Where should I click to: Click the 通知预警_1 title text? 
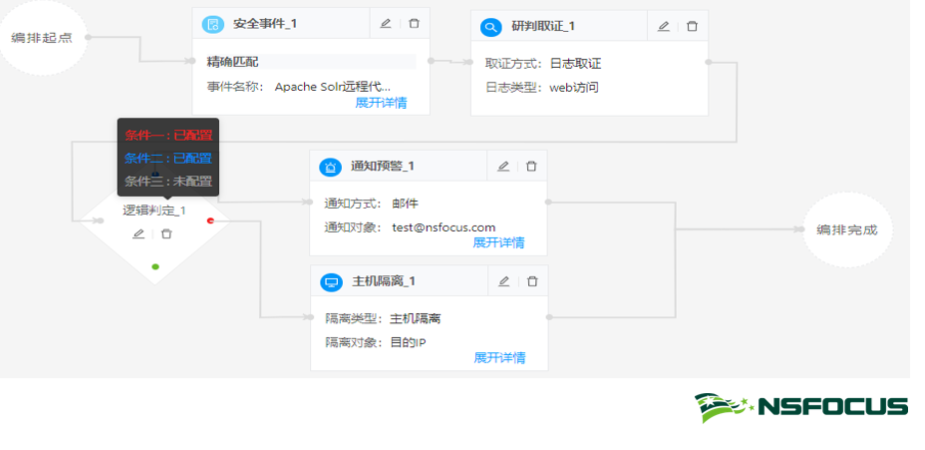point(382,166)
